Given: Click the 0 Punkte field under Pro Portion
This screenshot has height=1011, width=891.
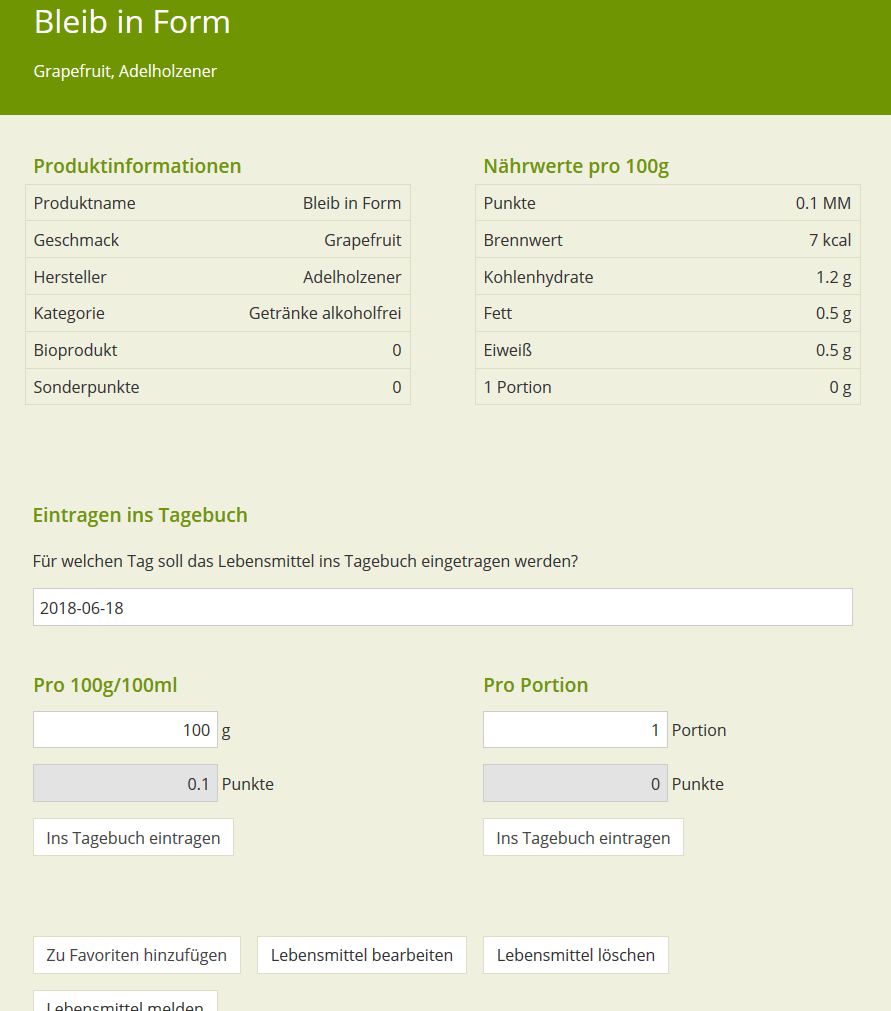Looking at the screenshot, I should 575,783.
